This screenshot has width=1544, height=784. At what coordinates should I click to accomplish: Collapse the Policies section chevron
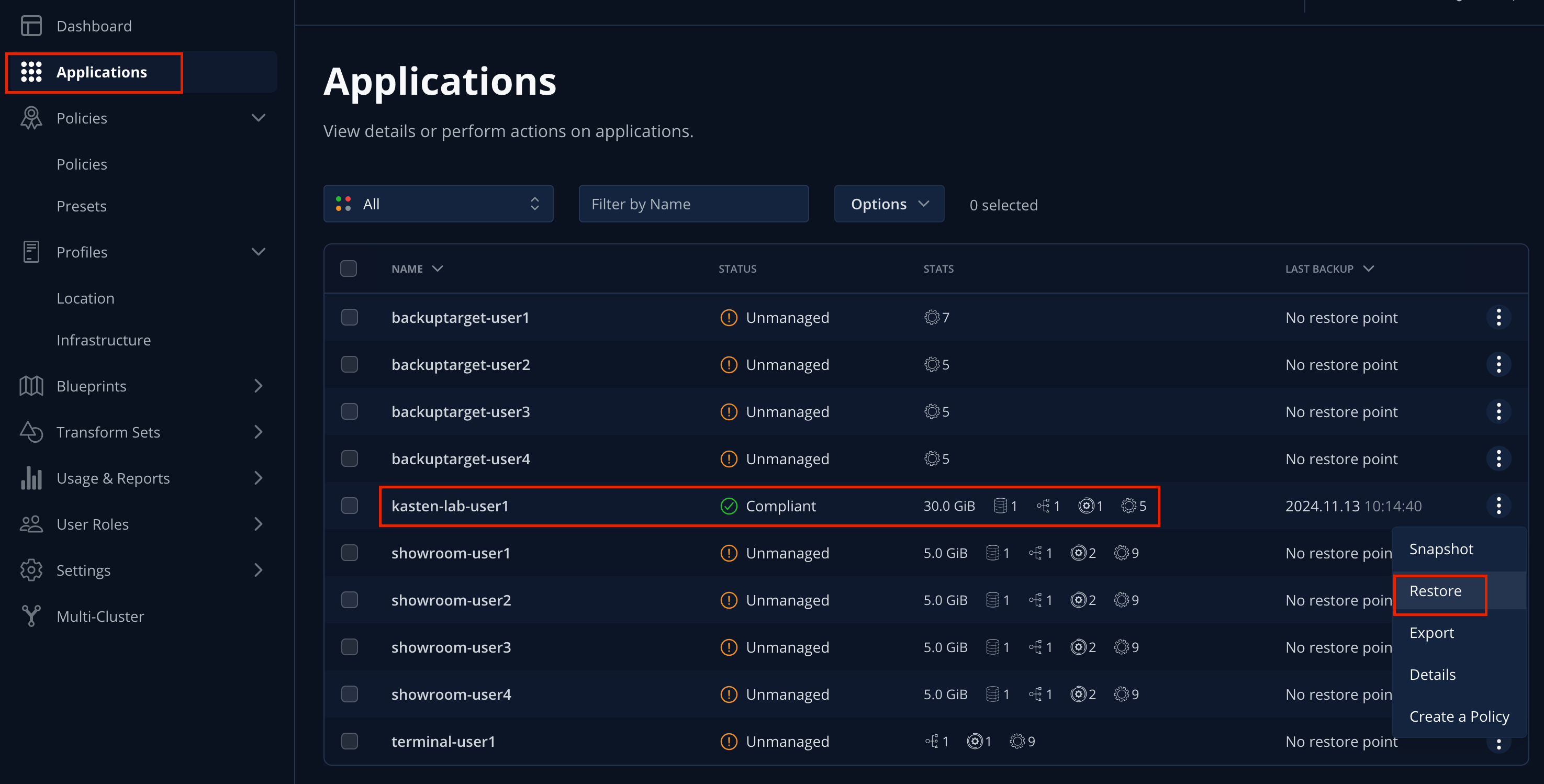tap(259, 118)
